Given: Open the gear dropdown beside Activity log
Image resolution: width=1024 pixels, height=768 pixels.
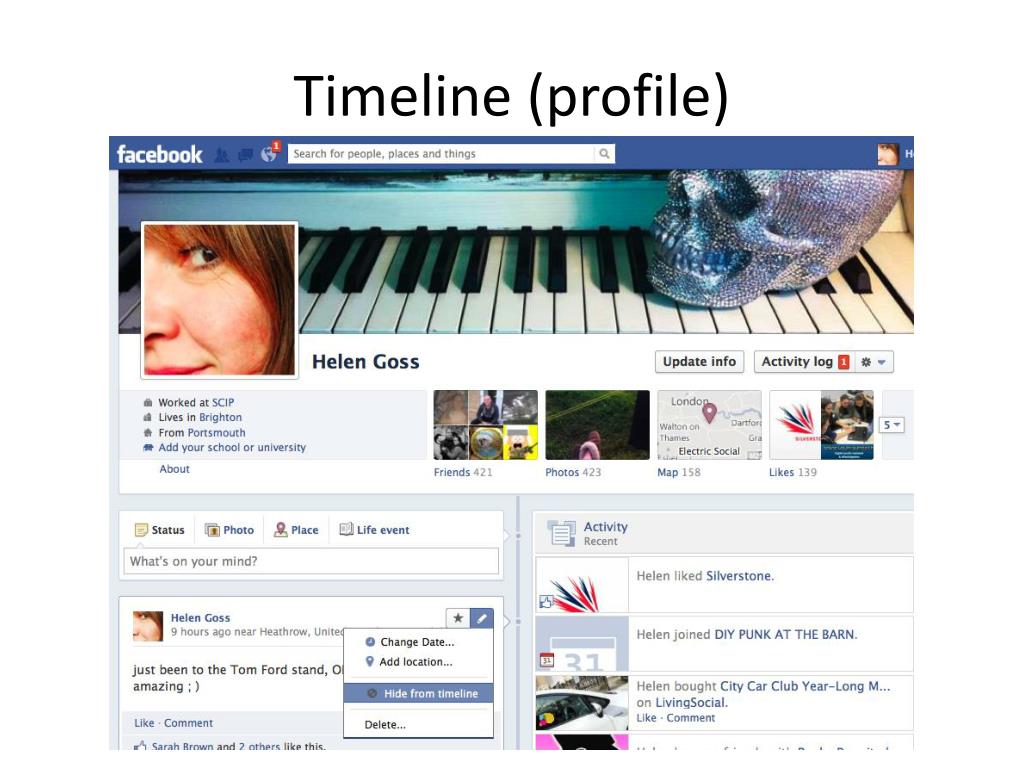Looking at the screenshot, I should click(873, 362).
